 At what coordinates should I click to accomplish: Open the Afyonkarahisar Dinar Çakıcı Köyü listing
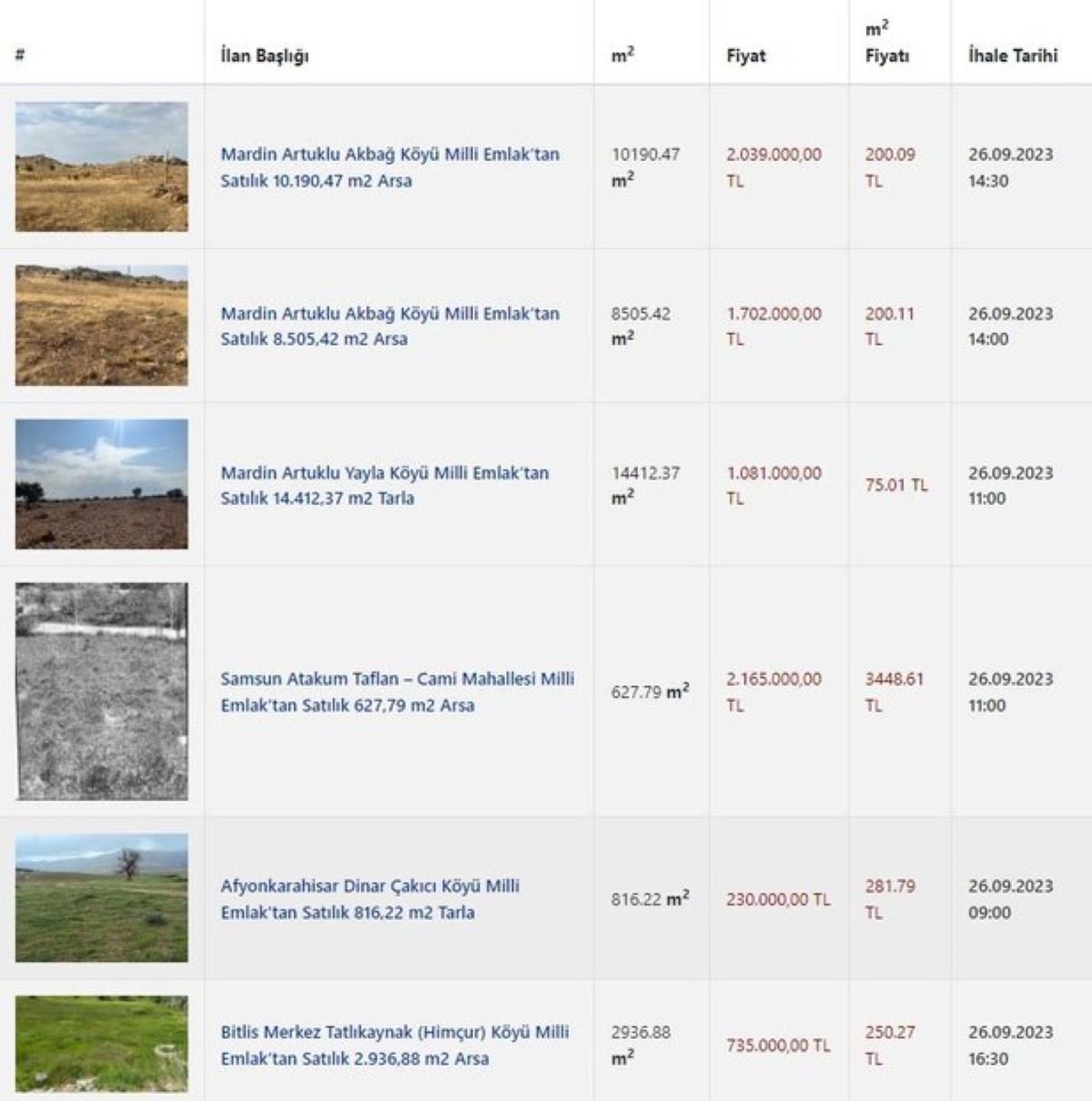click(369, 899)
